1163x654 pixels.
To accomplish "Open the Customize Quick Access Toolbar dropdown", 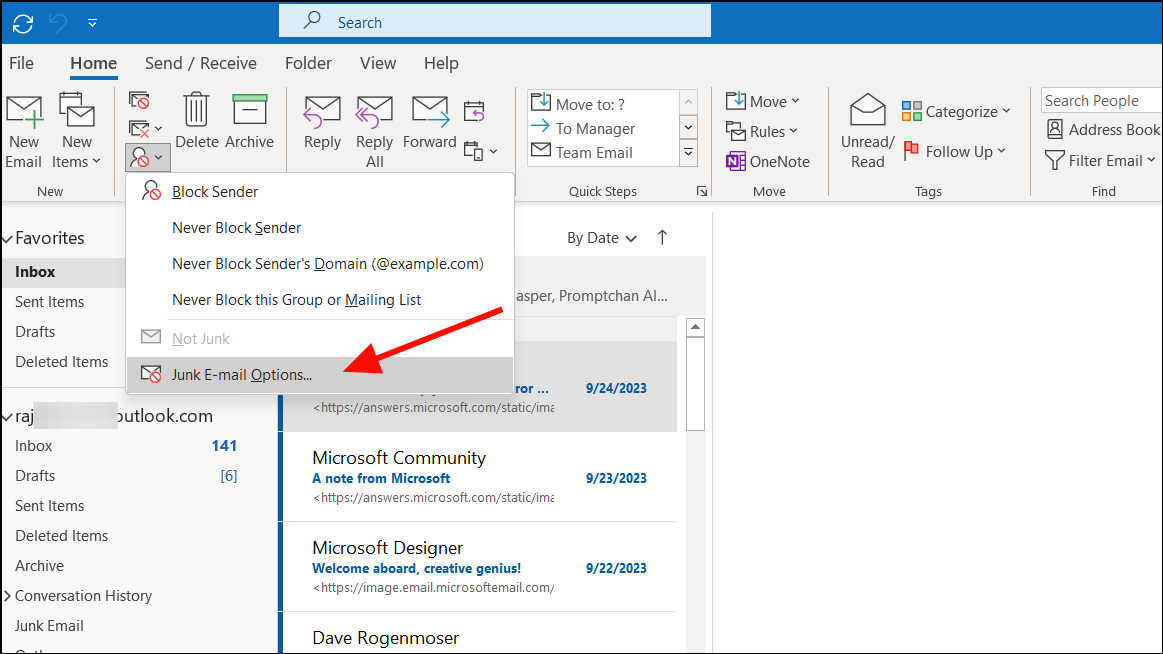I will pos(93,23).
